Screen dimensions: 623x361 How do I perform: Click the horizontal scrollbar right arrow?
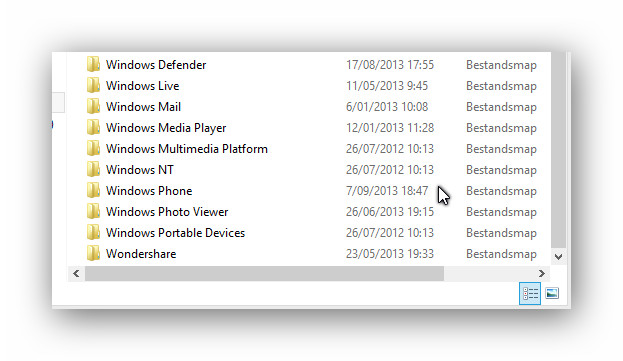click(542, 273)
